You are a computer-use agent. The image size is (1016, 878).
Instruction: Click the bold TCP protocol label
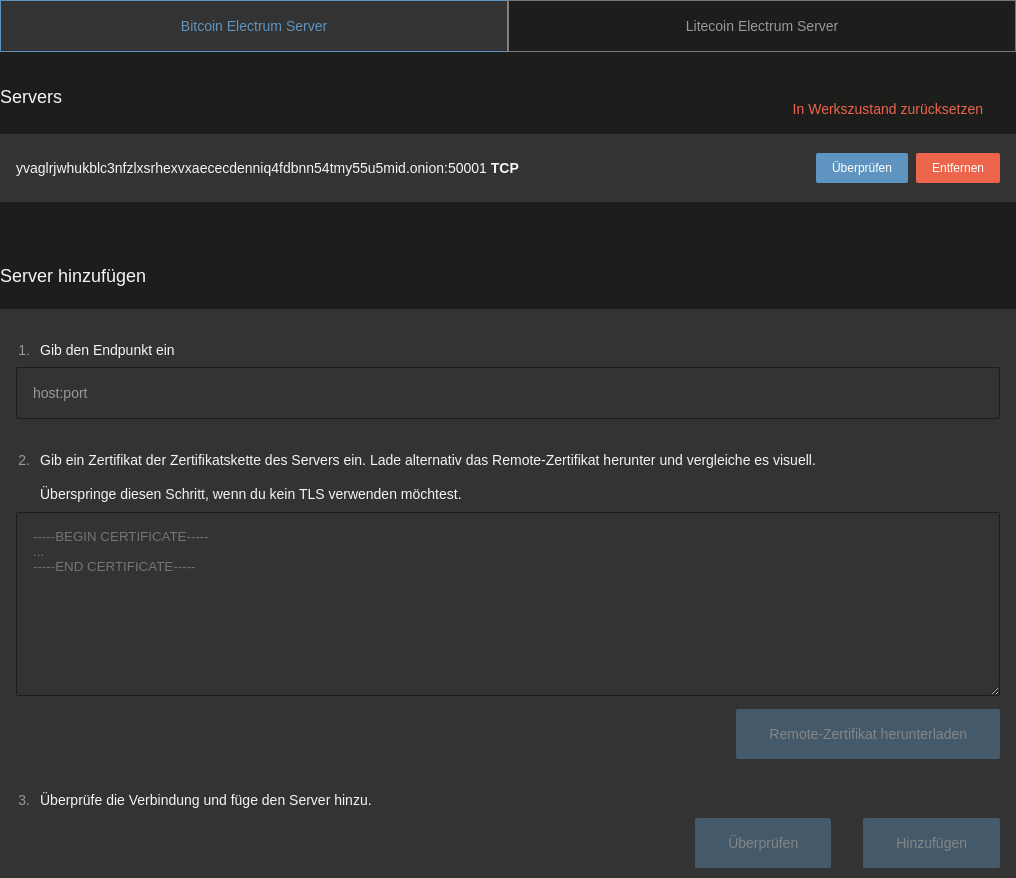coord(505,168)
